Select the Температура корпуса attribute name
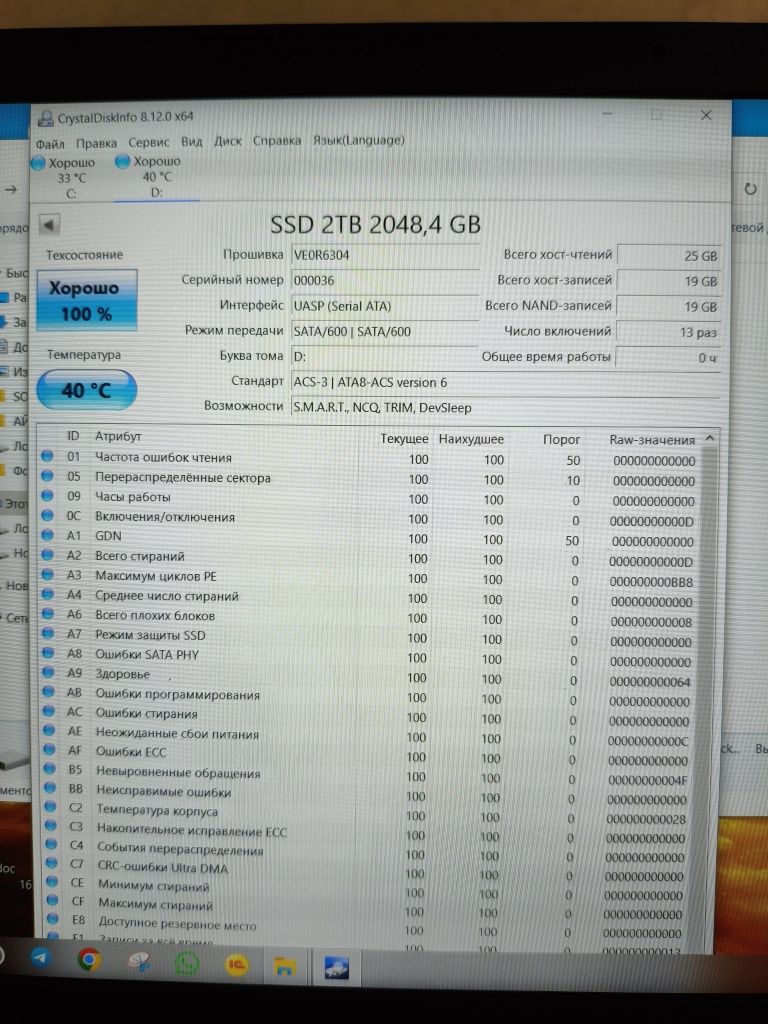The height and width of the screenshot is (1024, 768). 157,811
